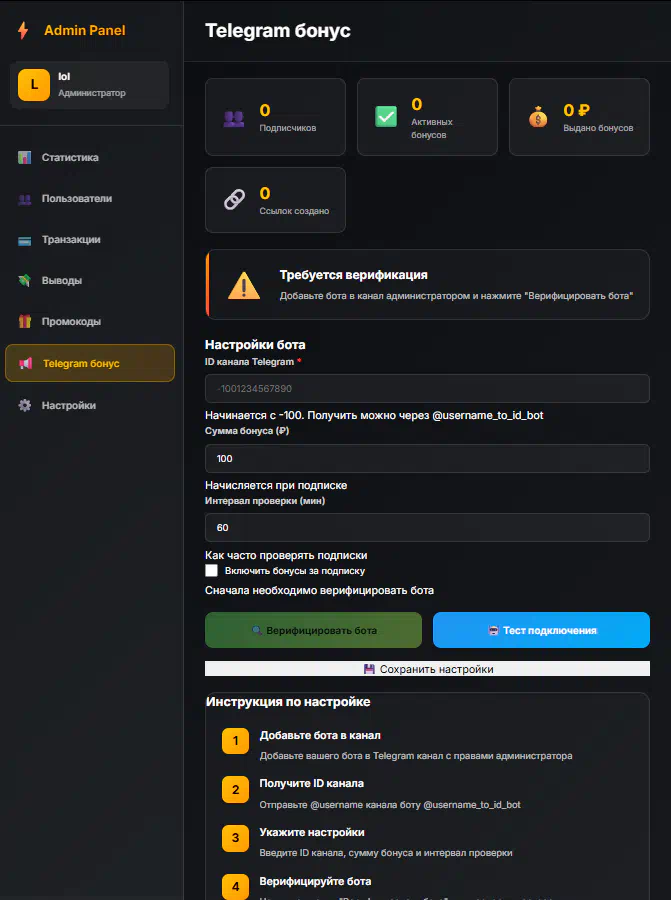
Task: Click the users icon beside Пользователи
Action: (25, 199)
